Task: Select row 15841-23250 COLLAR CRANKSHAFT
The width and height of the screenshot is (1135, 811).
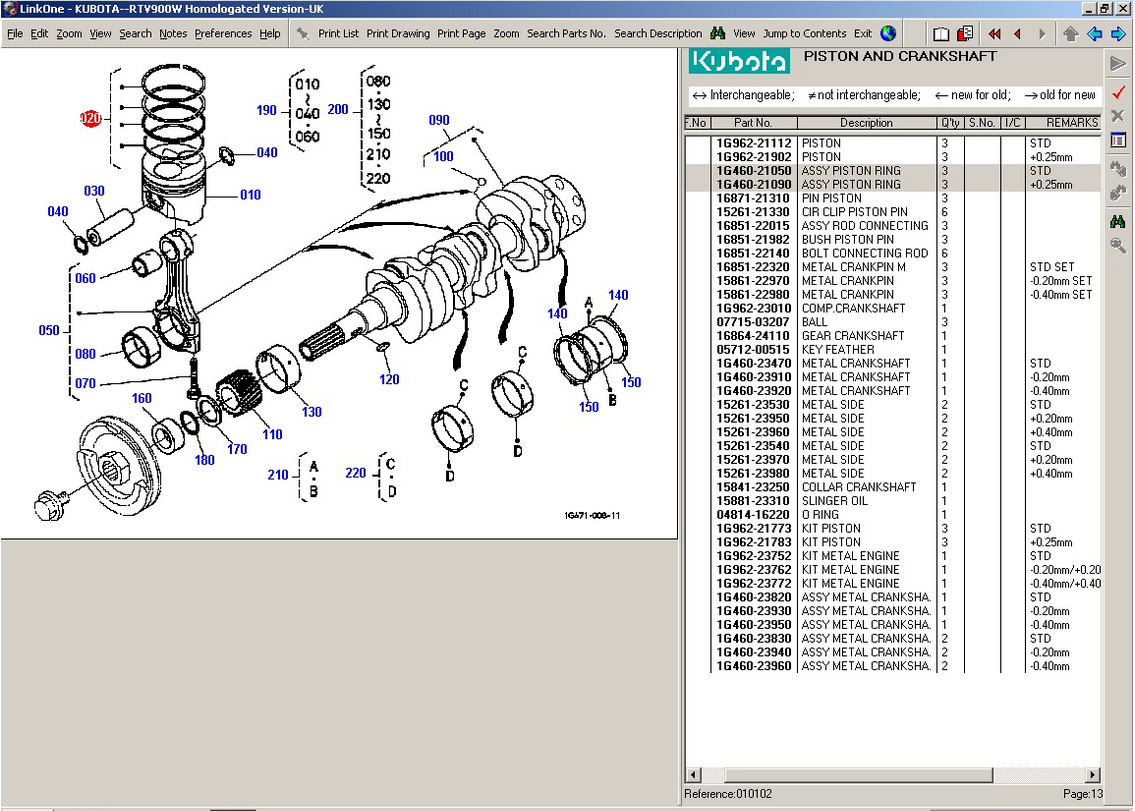Action: pyautogui.click(x=893, y=487)
